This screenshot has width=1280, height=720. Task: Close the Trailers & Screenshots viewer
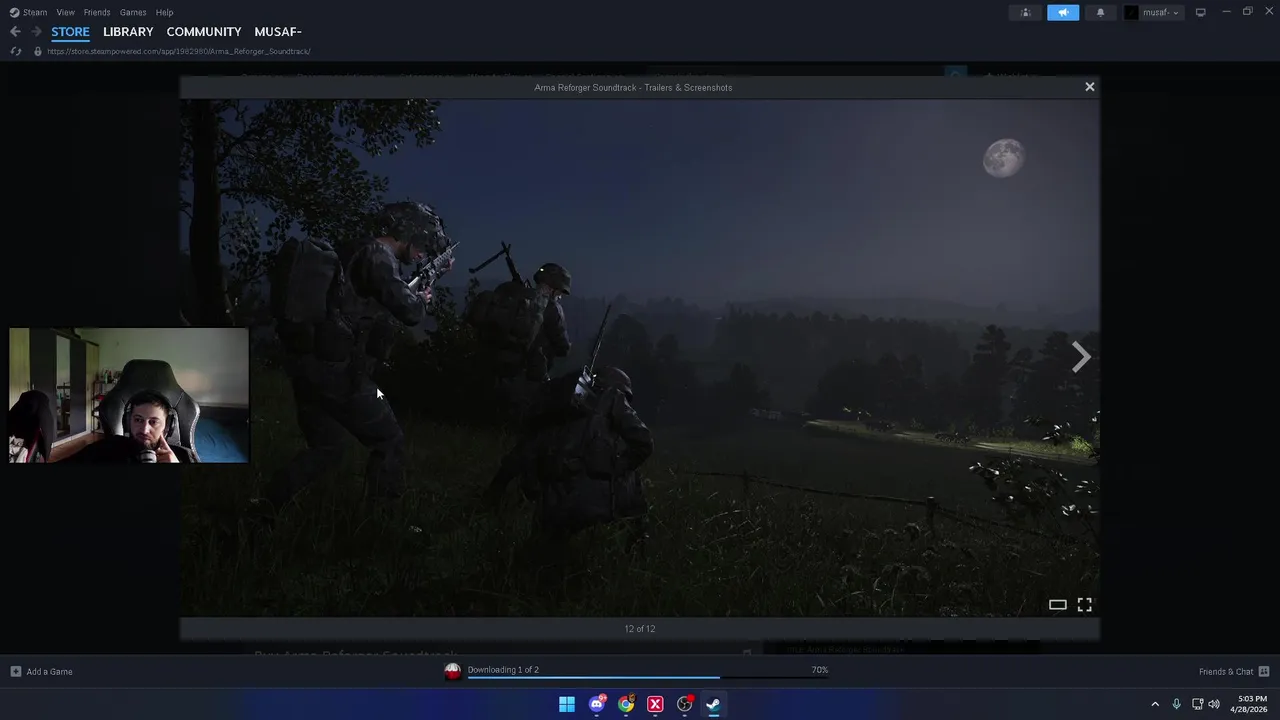click(1090, 87)
